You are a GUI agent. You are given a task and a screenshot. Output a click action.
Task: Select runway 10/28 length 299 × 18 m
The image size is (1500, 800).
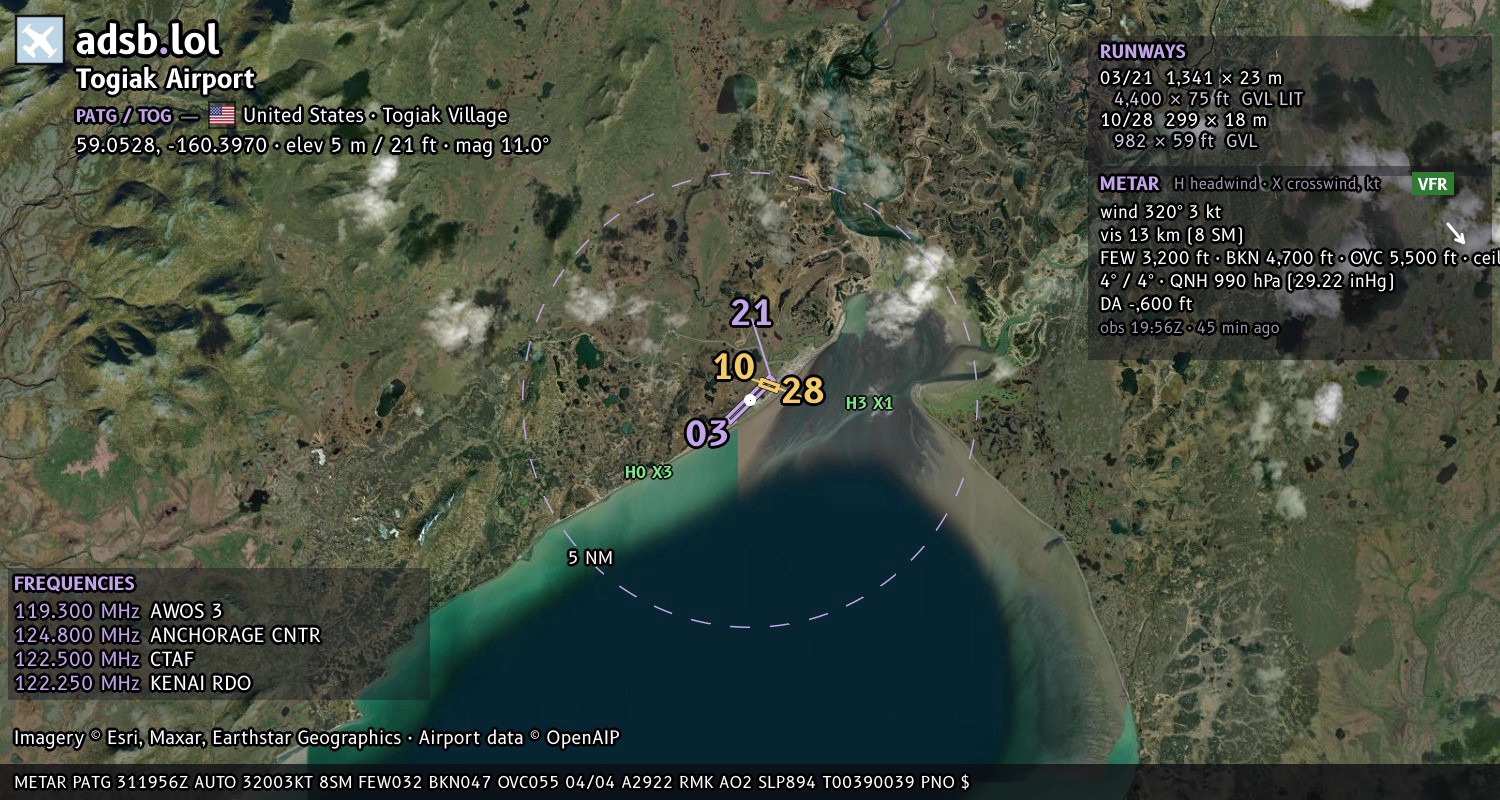(1184, 120)
